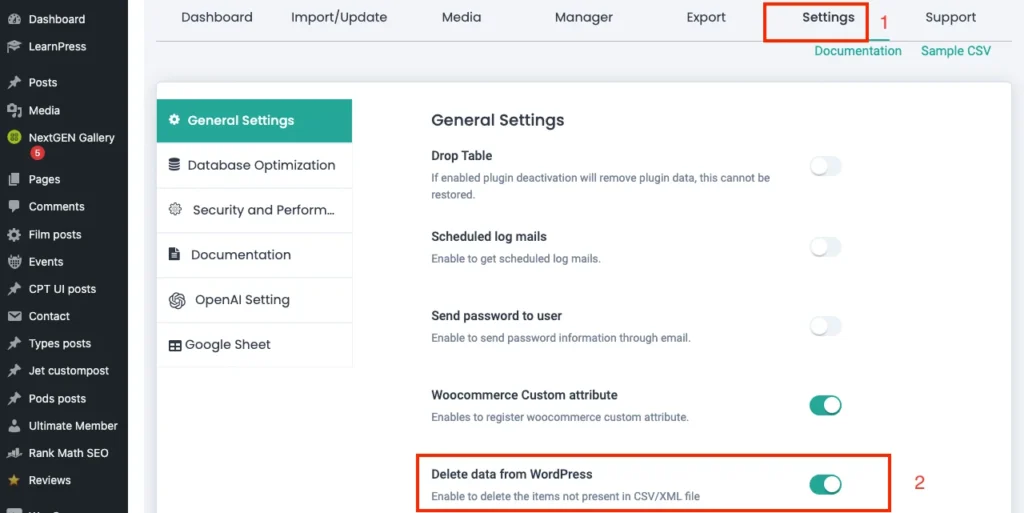Click the Reviews star icon
The image size is (1024, 513).
click(14, 480)
